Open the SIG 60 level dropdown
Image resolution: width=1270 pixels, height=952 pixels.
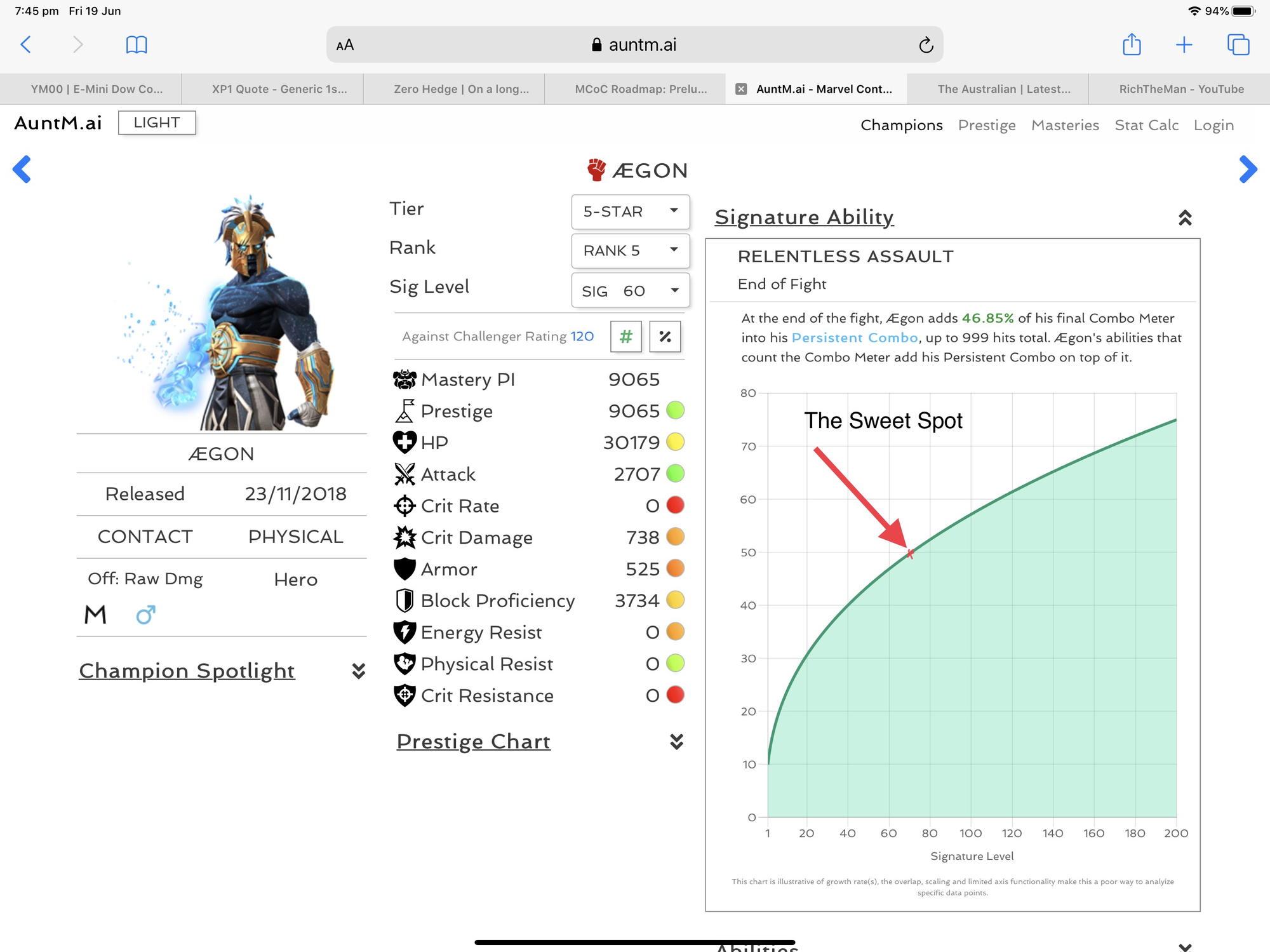(631, 290)
